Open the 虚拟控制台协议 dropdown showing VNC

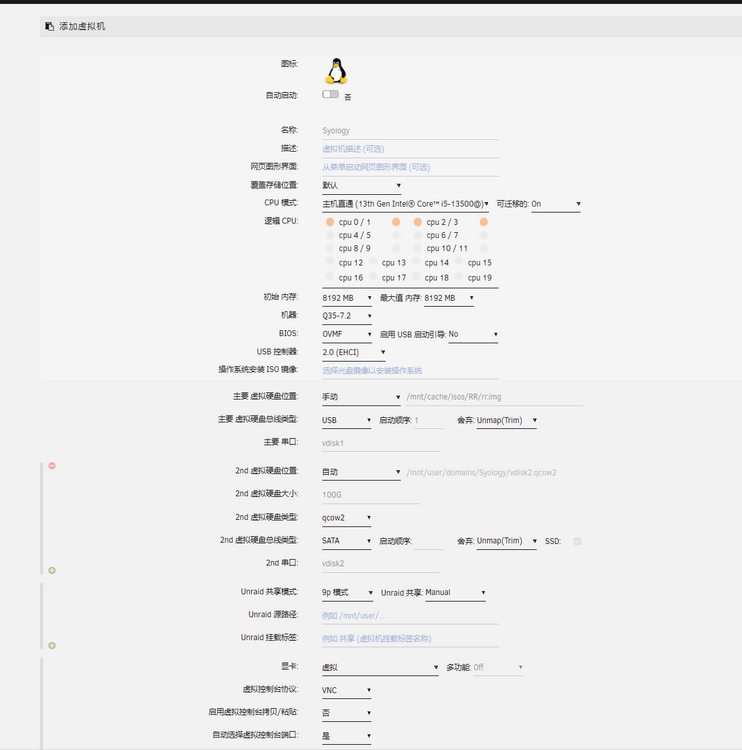coord(347,691)
